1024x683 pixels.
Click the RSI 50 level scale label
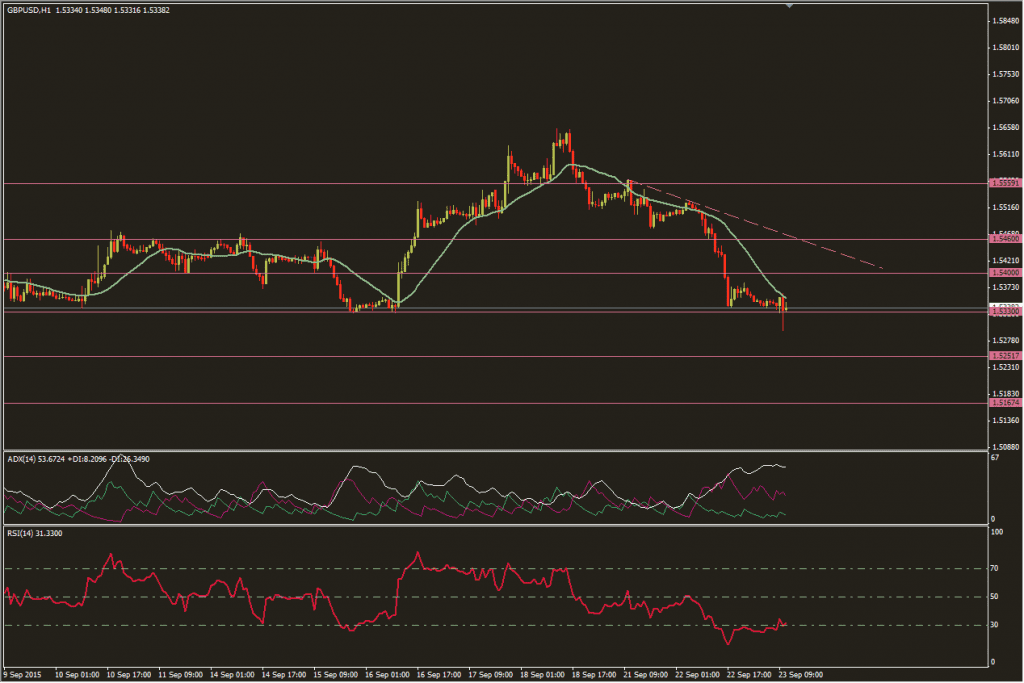pyautogui.click(x=995, y=597)
